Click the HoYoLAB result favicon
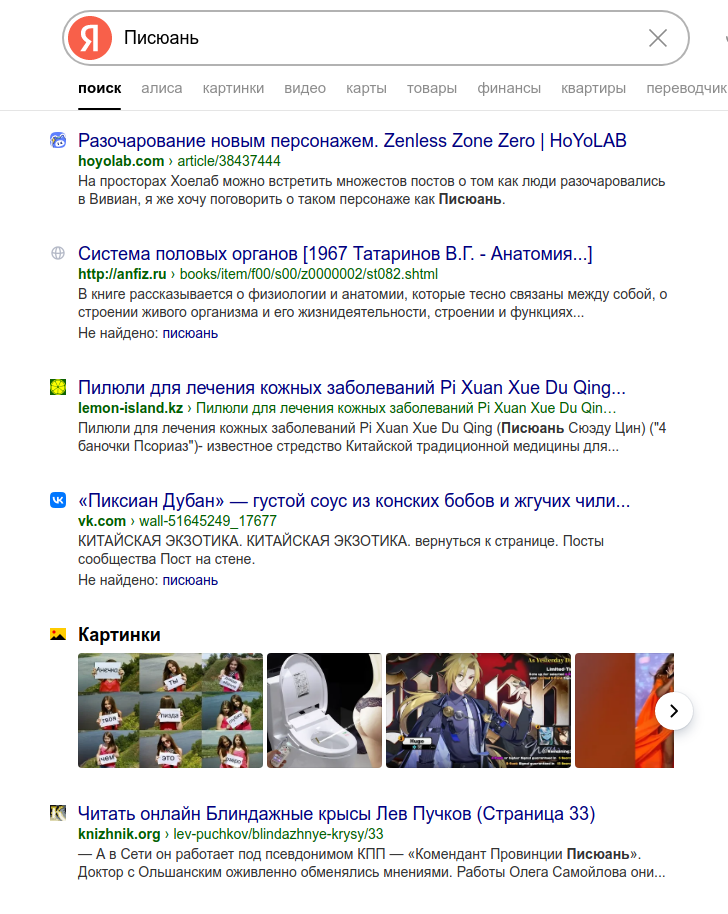728x914 pixels. (x=58, y=140)
